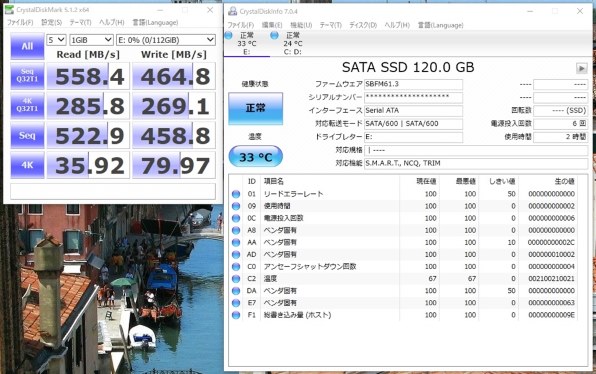Go to next disk with arrow button

[582, 68]
